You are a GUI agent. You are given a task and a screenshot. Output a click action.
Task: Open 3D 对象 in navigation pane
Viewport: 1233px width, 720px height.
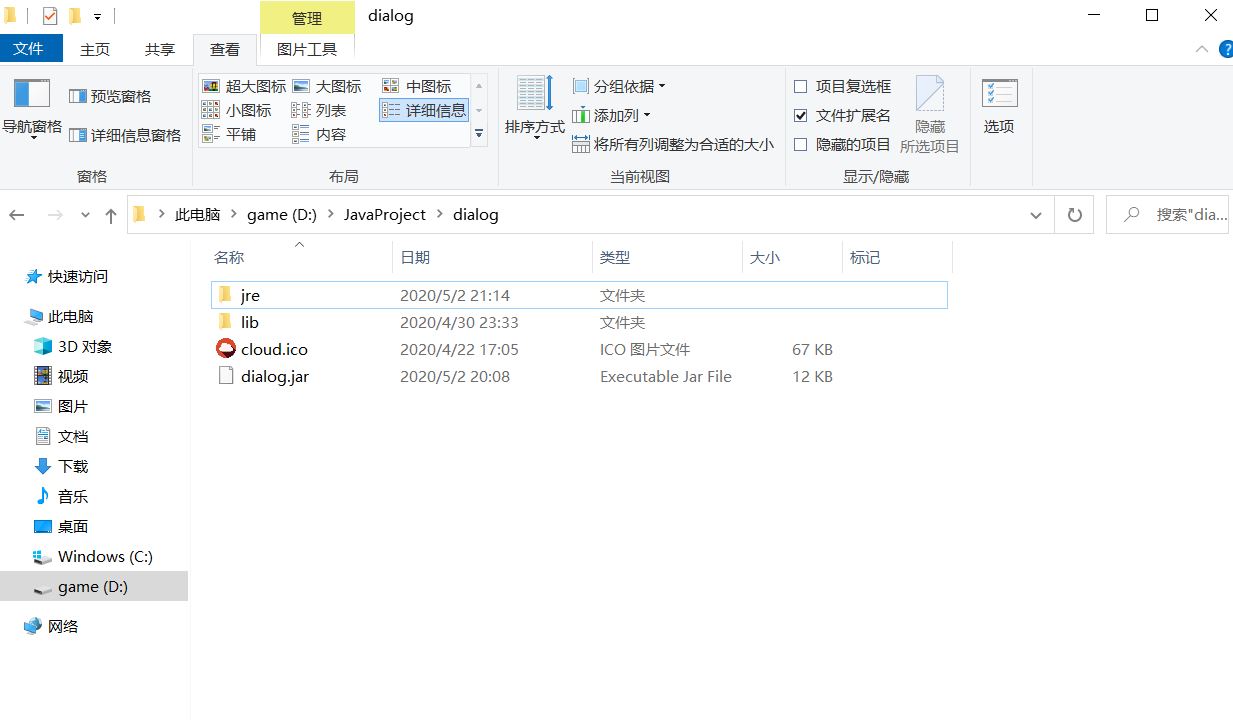[x=73, y=346]
